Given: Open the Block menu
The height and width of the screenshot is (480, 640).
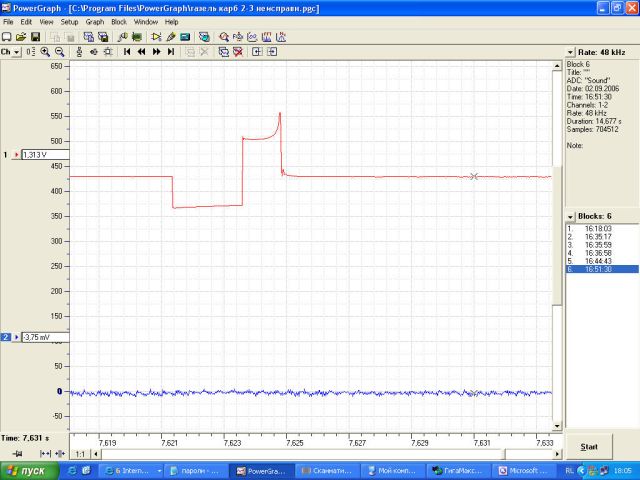Looking at the screenshot, I should coord(119,22).
